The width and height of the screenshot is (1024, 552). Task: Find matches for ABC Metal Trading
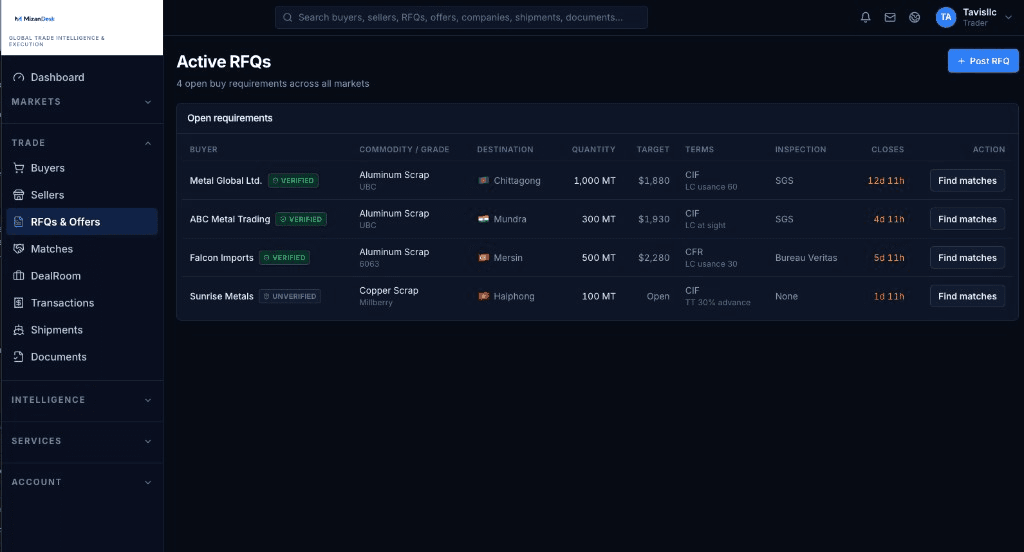pos(967,219)
